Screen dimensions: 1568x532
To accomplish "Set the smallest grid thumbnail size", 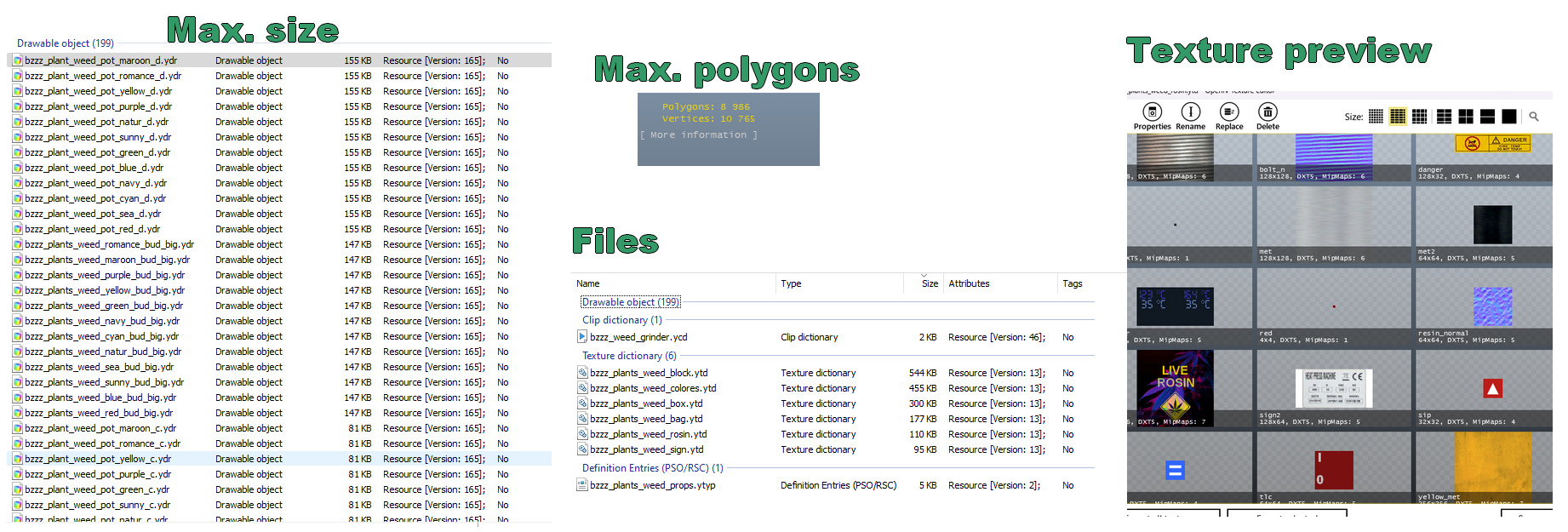I will pyautogui.click(x=1376, y=117).
